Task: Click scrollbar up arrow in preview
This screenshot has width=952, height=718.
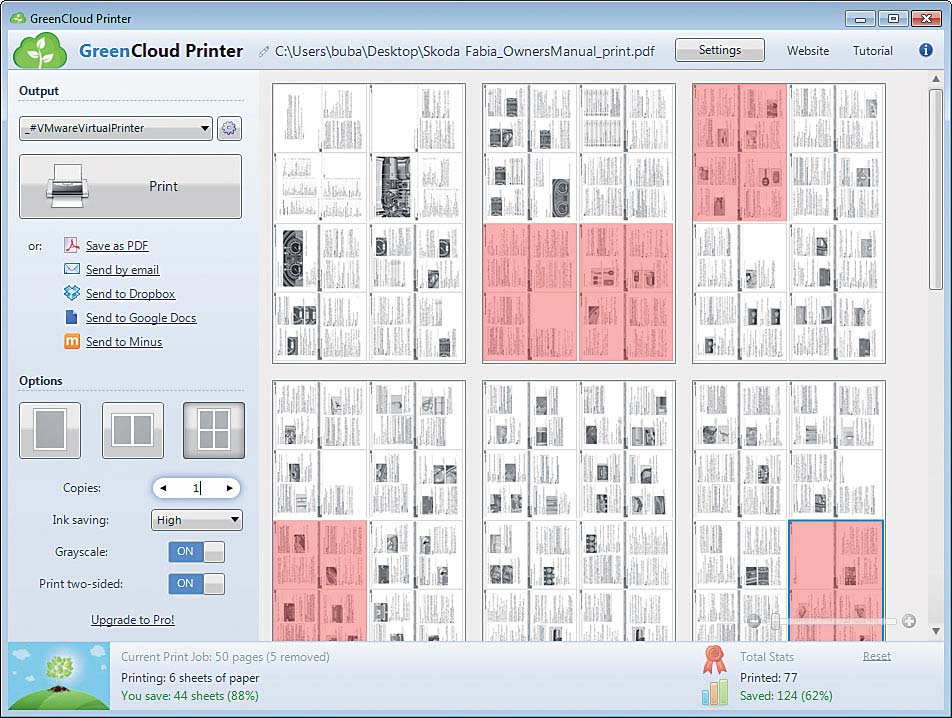Action: pos(936,80)
